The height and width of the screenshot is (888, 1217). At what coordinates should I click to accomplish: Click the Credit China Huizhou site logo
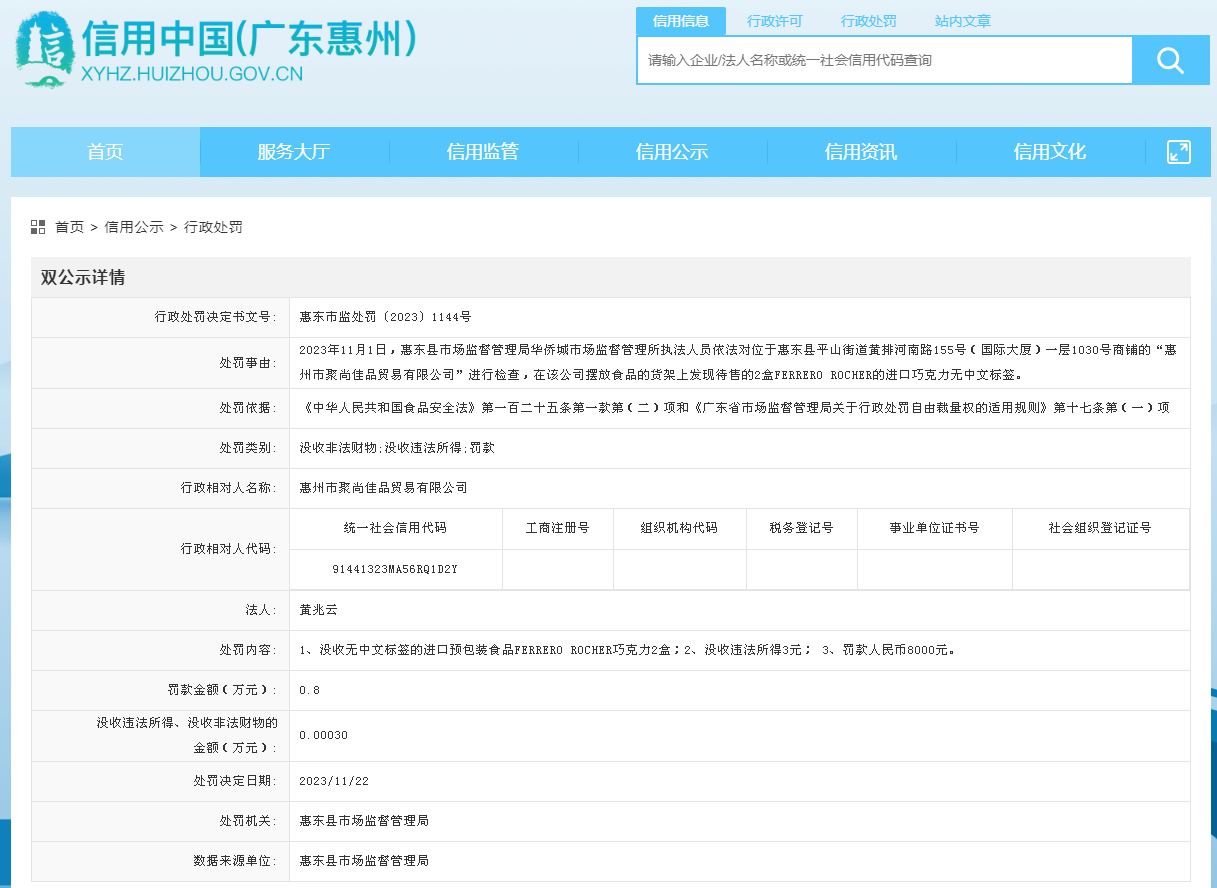pyautogui.click(x=216, y=49)
